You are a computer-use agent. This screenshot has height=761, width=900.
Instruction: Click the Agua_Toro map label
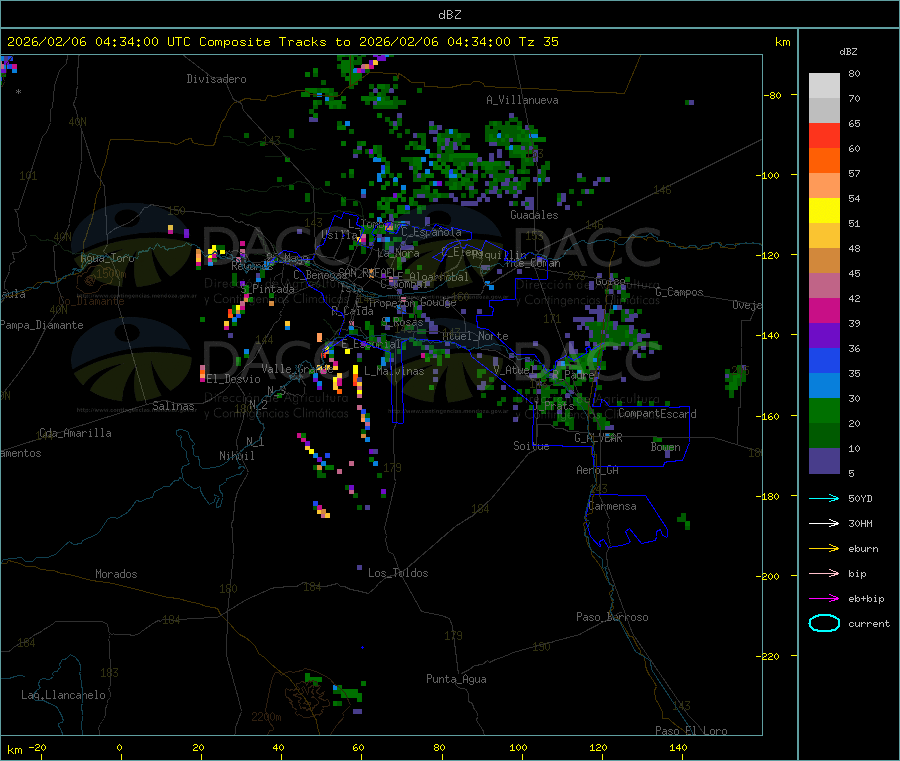pos(107,258)
